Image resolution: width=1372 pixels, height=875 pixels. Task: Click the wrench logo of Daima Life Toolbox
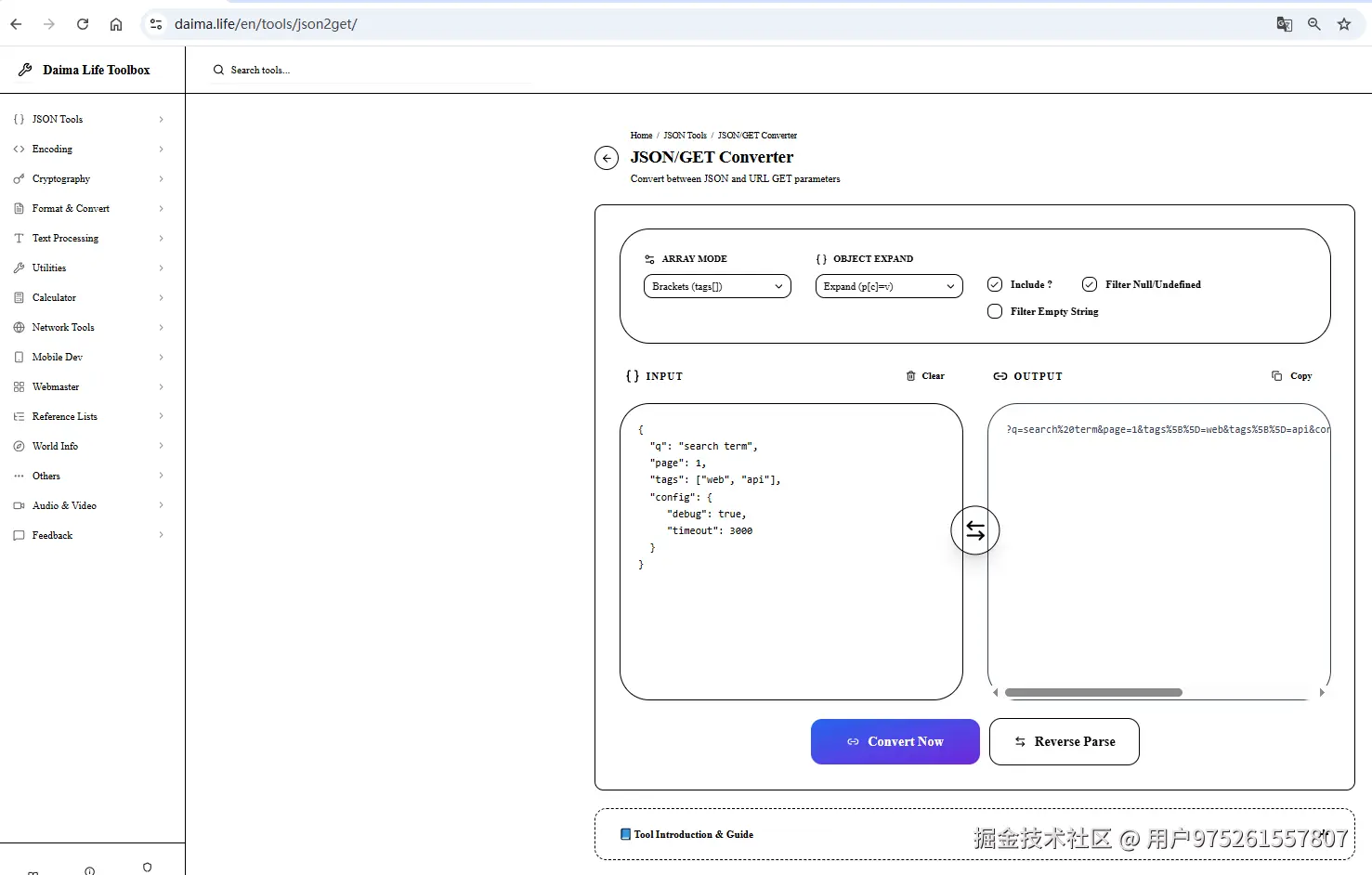25,70
